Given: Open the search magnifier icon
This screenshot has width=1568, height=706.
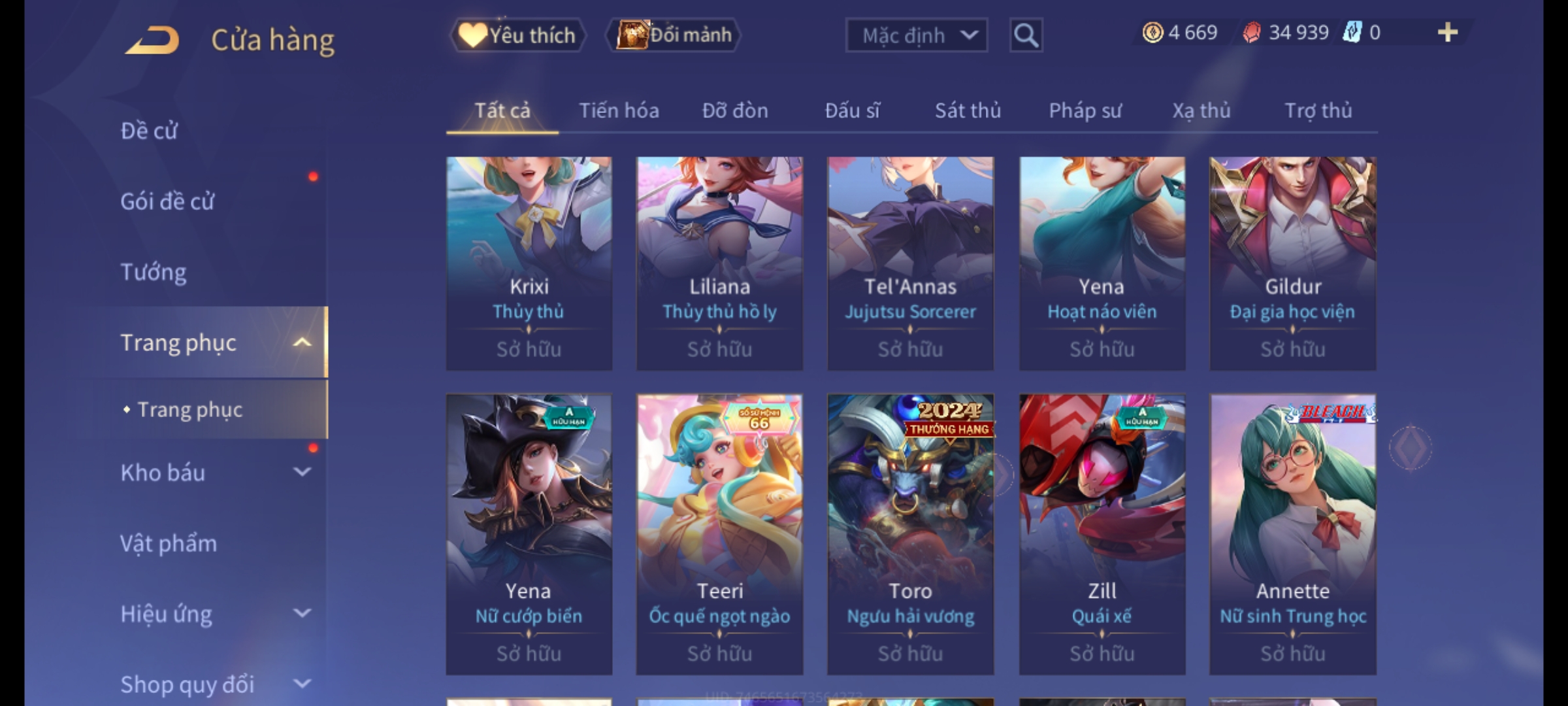Looking at the screenshot, I should [x=1026, y=35].
